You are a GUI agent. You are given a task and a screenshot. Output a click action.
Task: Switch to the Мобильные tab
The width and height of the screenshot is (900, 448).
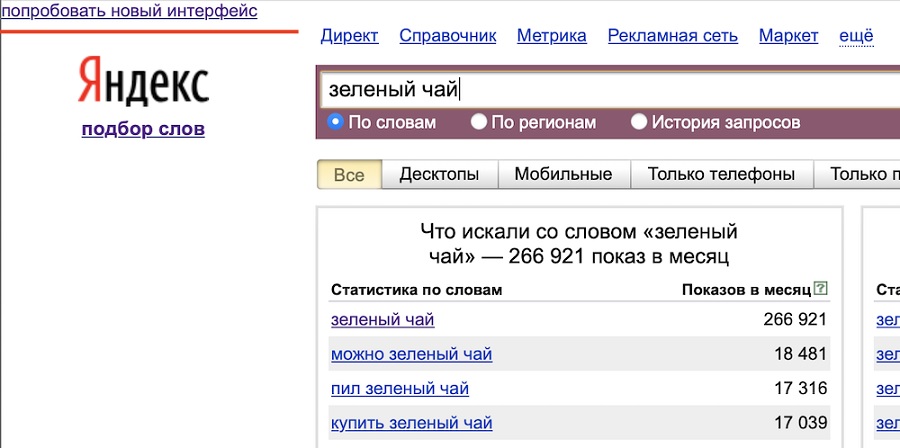(564, 174)
